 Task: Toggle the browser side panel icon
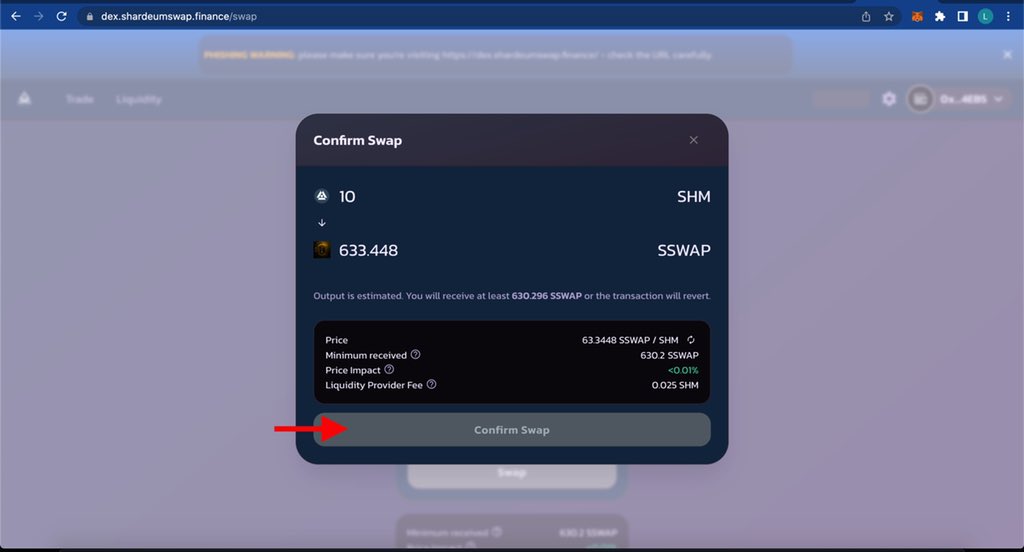click(x=963, y=16)
